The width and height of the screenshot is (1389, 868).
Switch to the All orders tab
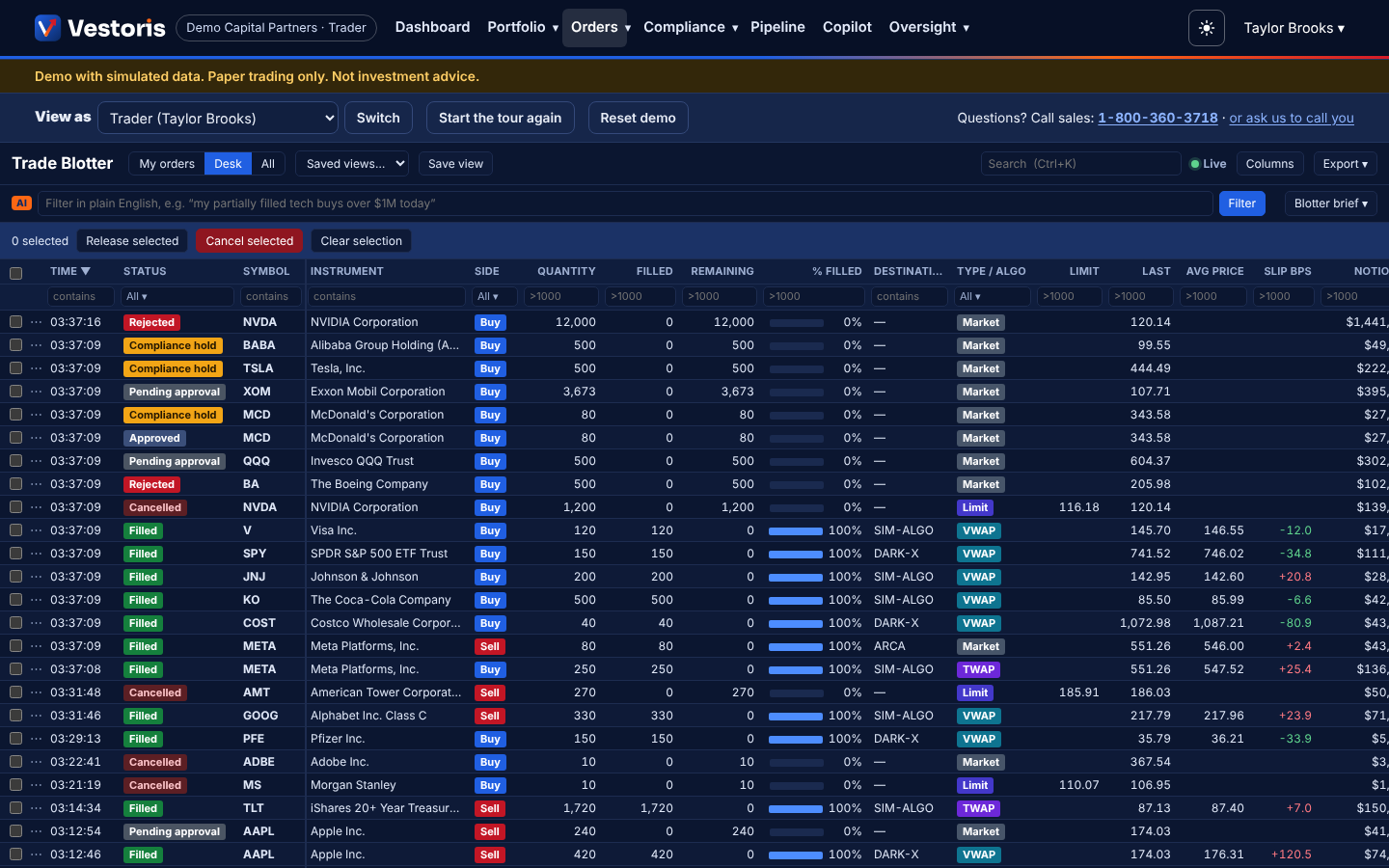pyautogui.click(x=268, y=164)
